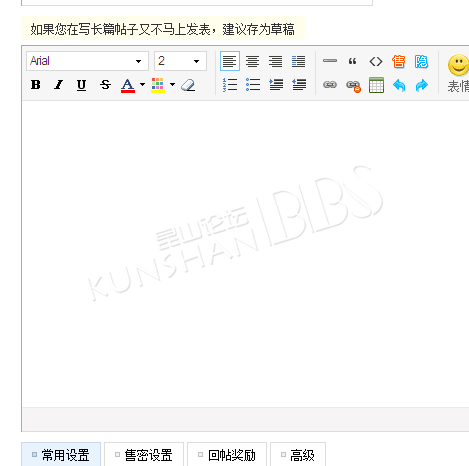This screenshot has height=466, width=469.
Task: Toggle italic text formatting
Action: coord(58,85)
